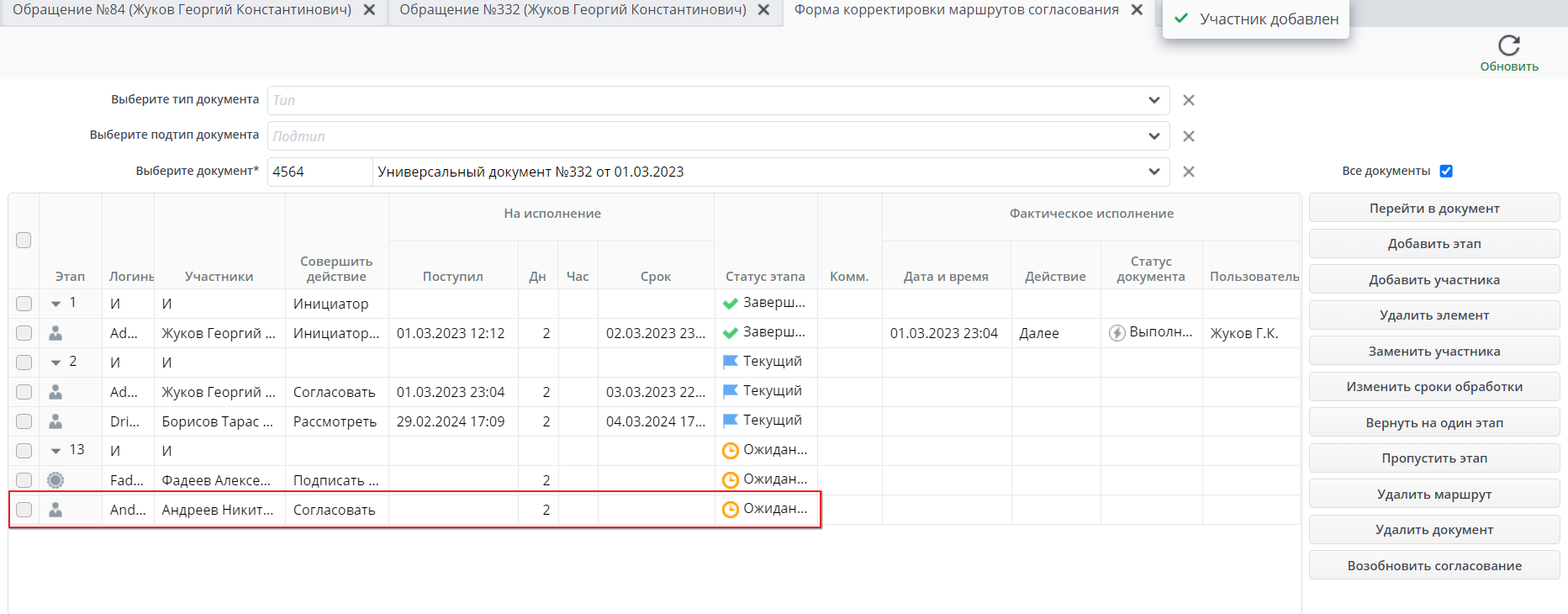Viewport: 1568px width, 614px height.
Task: Collapse stage 13 with its arrow
Action: [x=55, y=451]
